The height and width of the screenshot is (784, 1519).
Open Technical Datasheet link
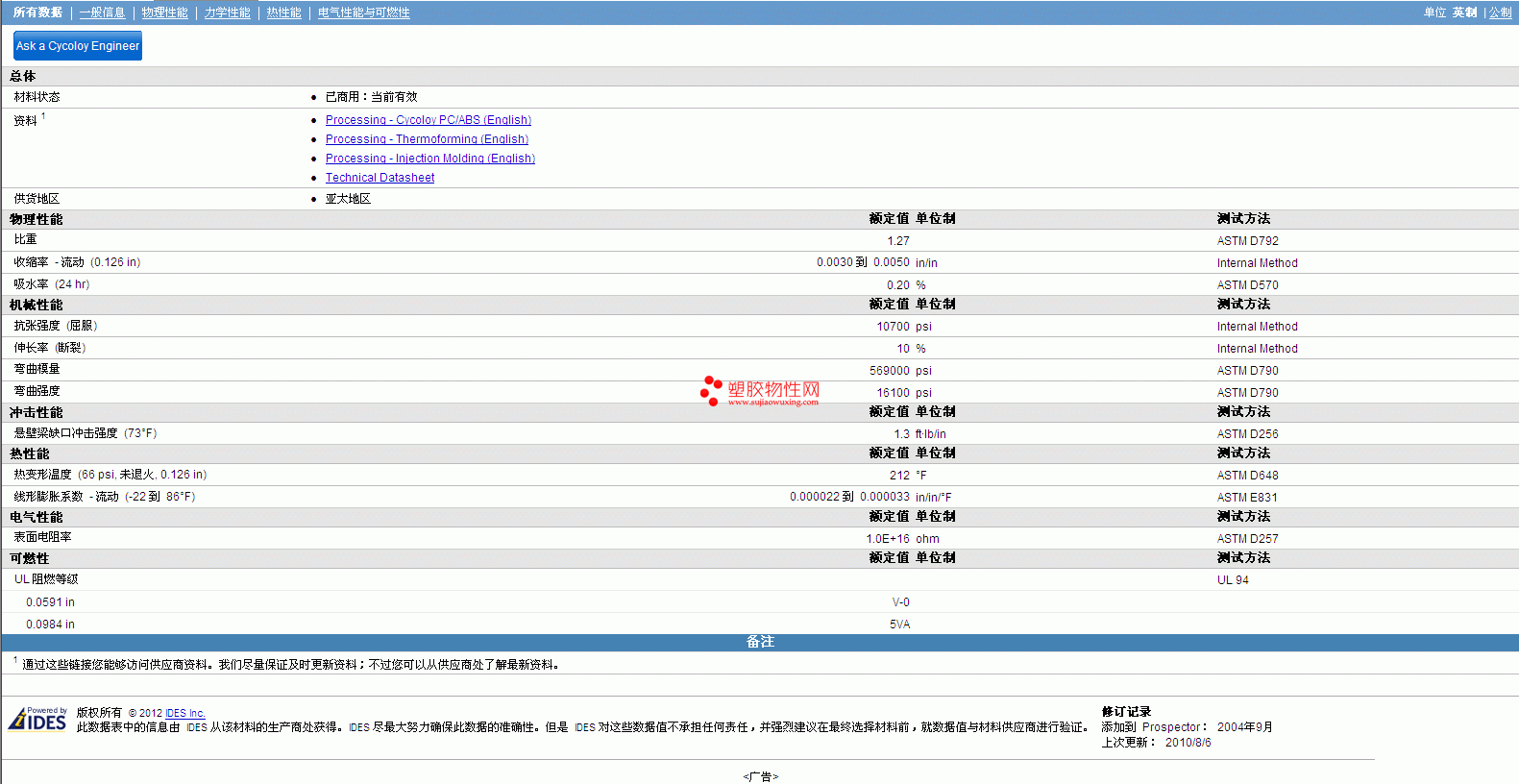(380, 178)
